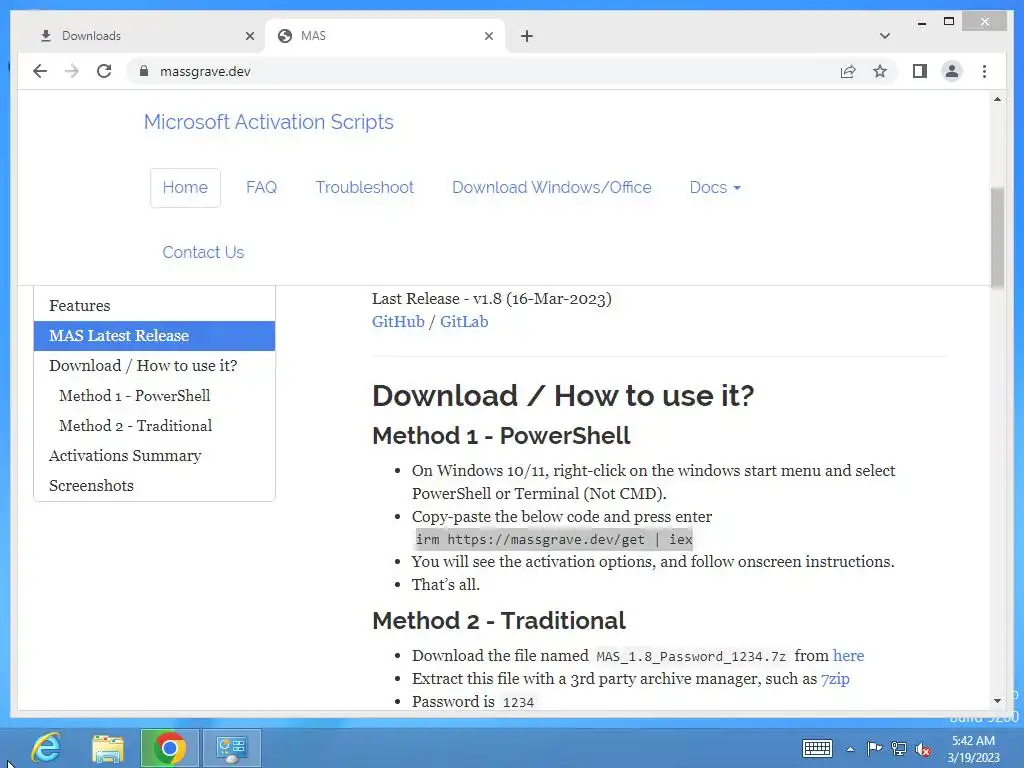
Task: Open the touch keyboard tray icon
Action: [x=817, y=748]
